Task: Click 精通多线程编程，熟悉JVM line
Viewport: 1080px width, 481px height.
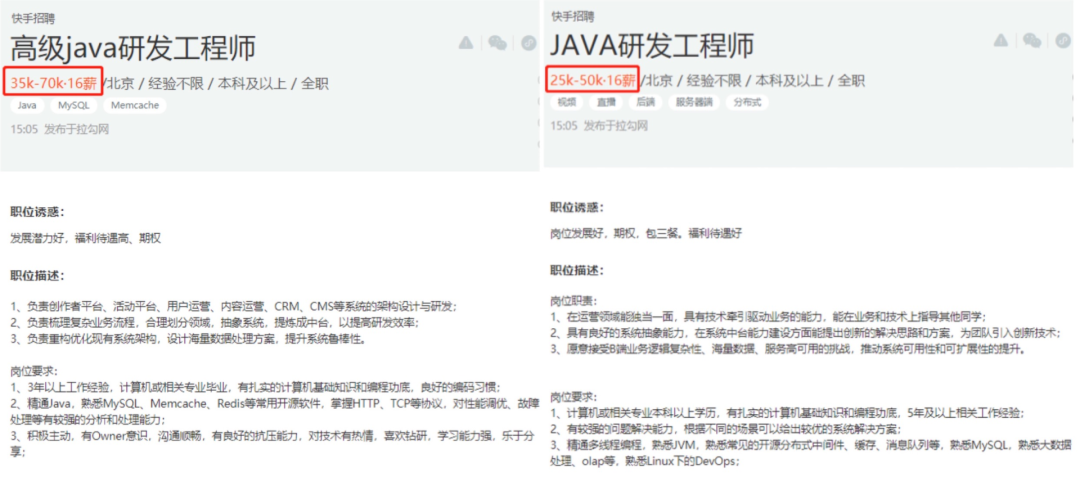Action: (x=811, y=453)
